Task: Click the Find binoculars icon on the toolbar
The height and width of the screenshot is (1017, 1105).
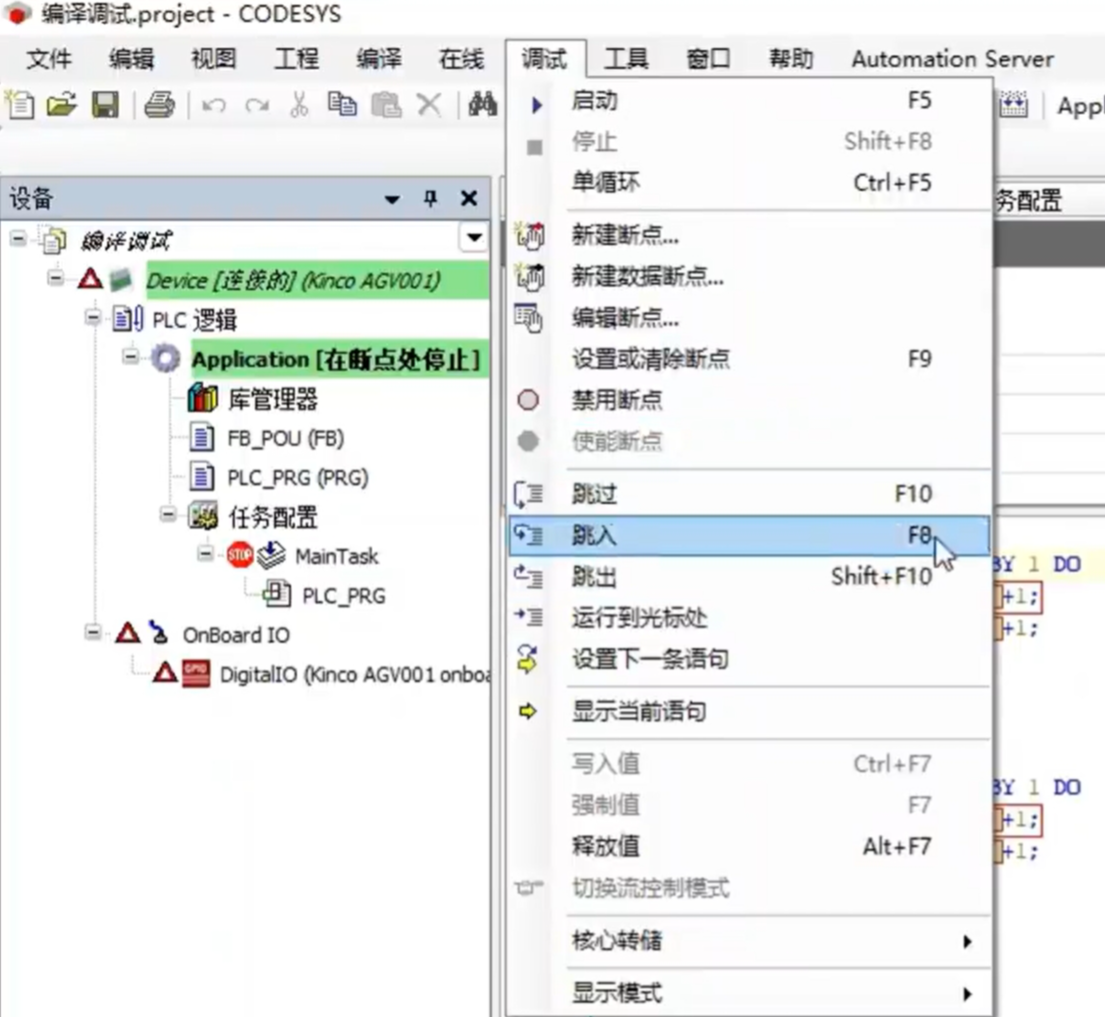Action: pos(482,105)
